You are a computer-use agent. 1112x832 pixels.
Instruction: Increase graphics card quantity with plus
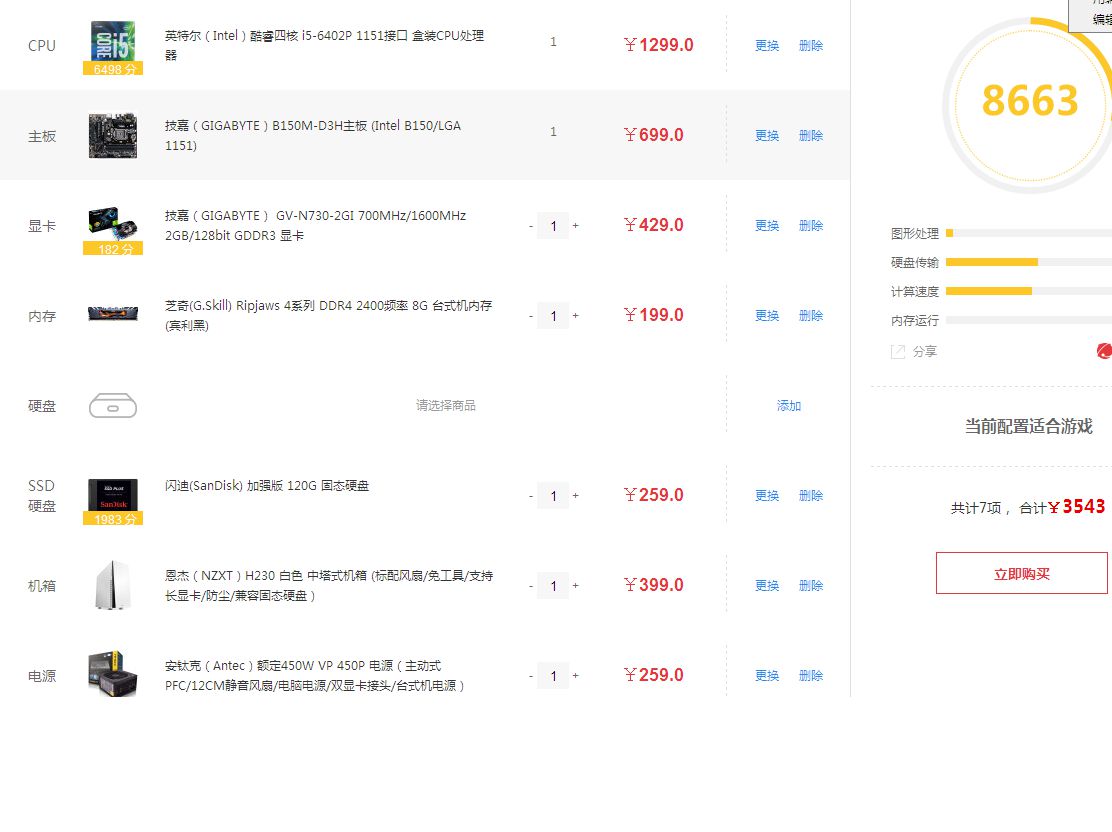576,226
